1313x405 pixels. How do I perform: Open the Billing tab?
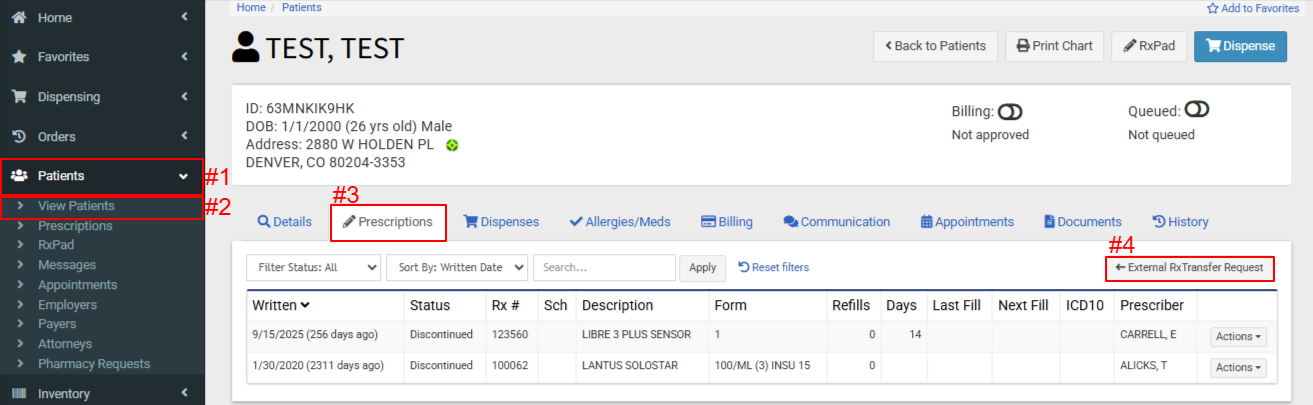tap(727, 222)
